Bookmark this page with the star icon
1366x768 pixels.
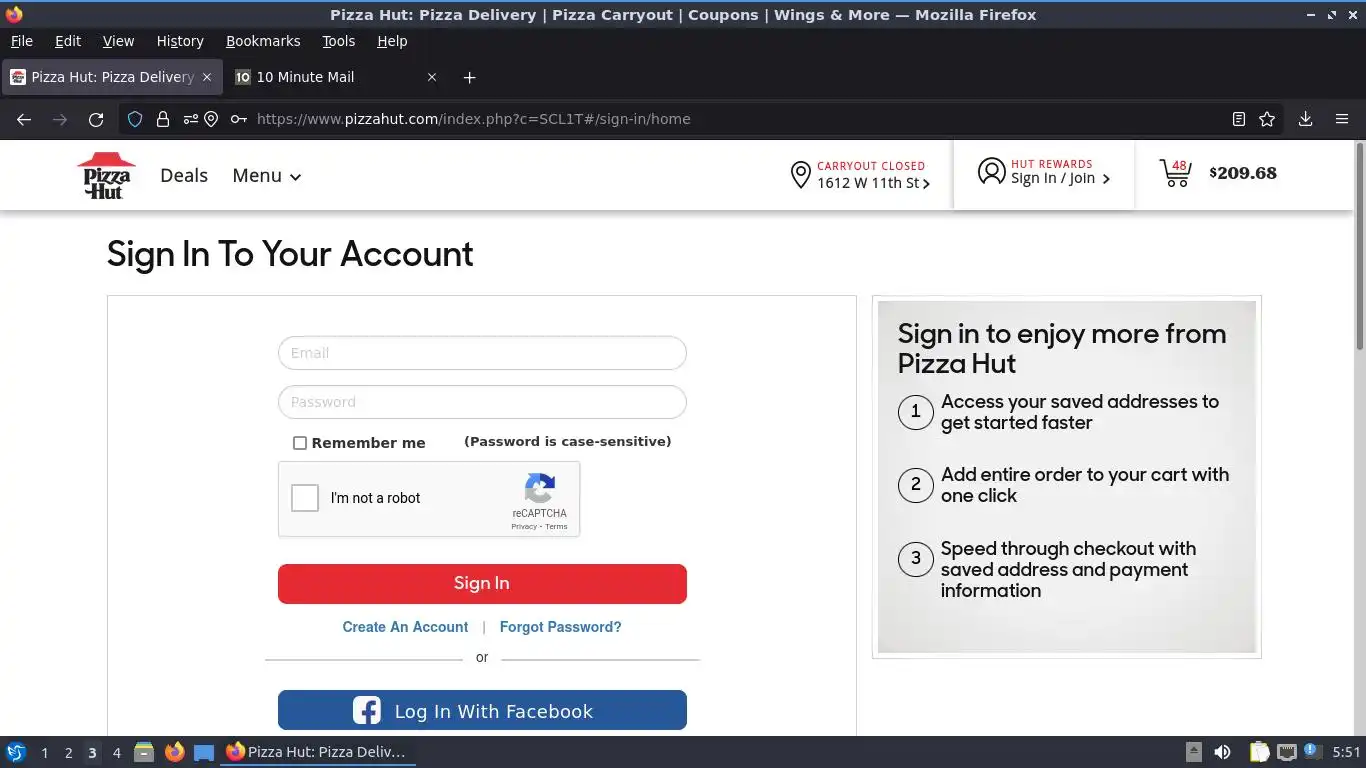pos(1267,119)
